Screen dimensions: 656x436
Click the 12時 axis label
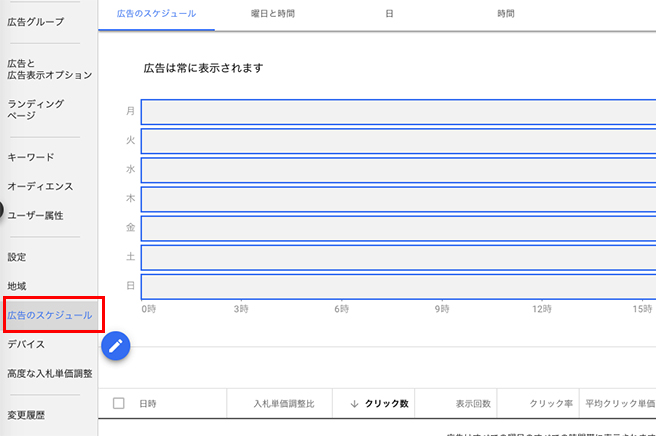tap(542, 309)
